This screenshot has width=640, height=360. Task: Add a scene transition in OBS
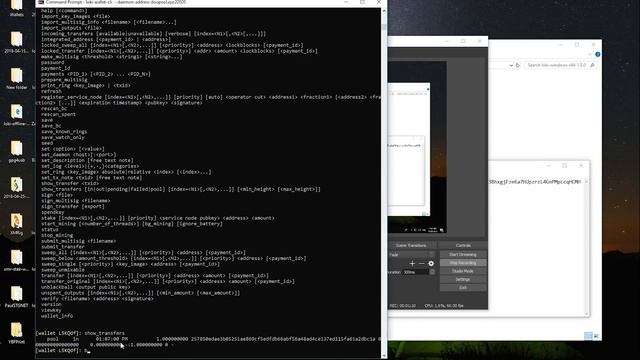[412, 264]
